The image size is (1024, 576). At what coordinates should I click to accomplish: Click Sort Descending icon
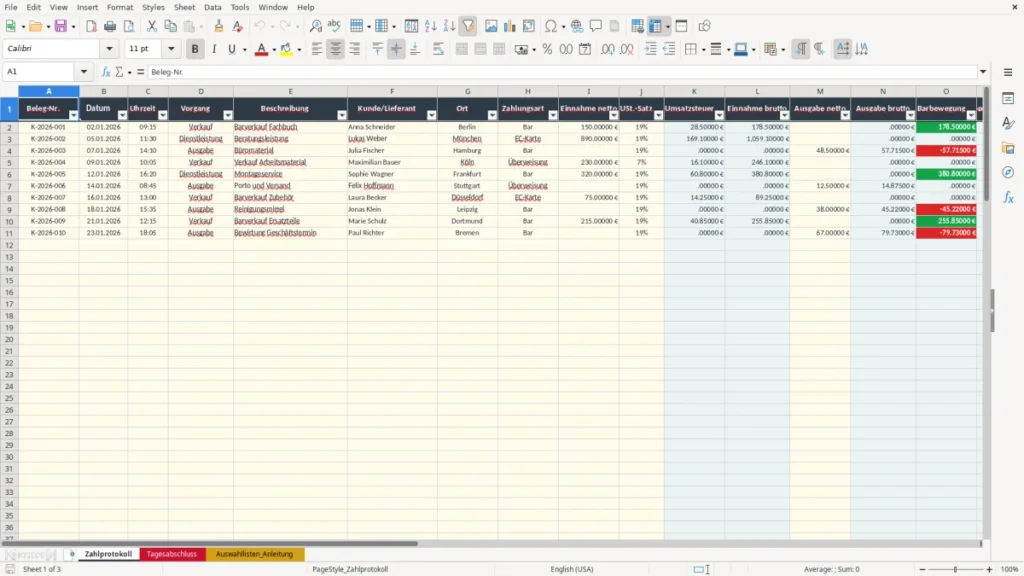(x=449, y=26)
